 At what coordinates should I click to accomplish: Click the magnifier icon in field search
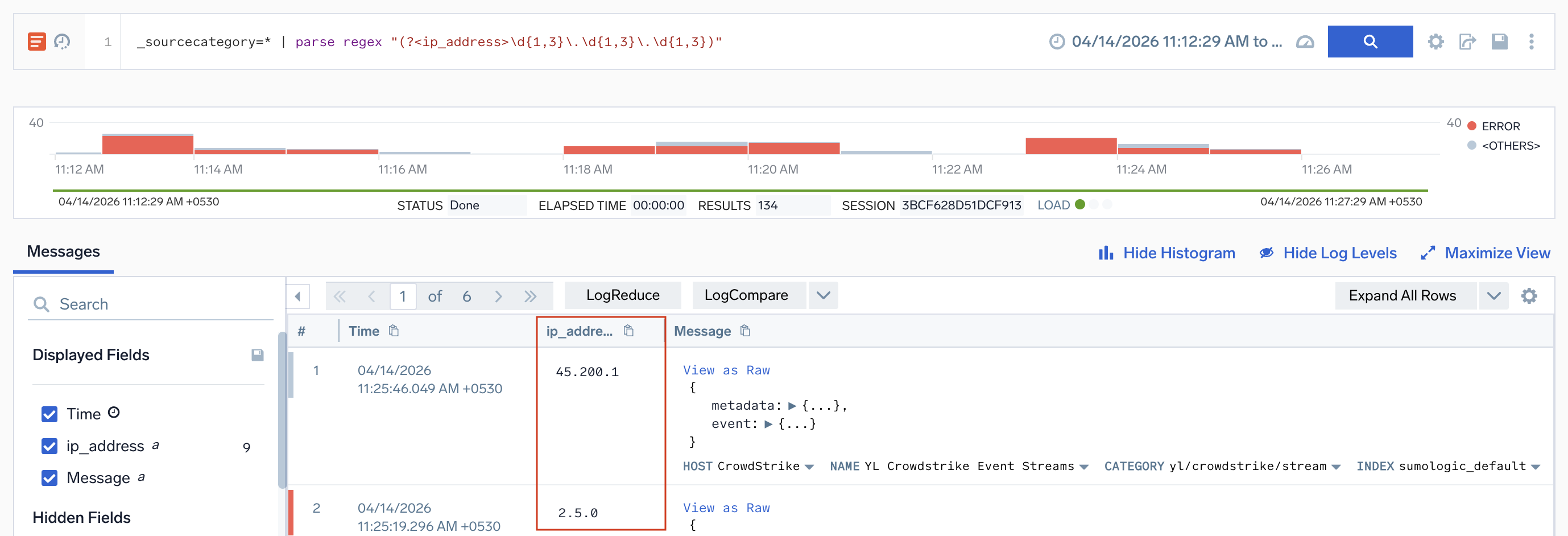[x=41, y=304]
